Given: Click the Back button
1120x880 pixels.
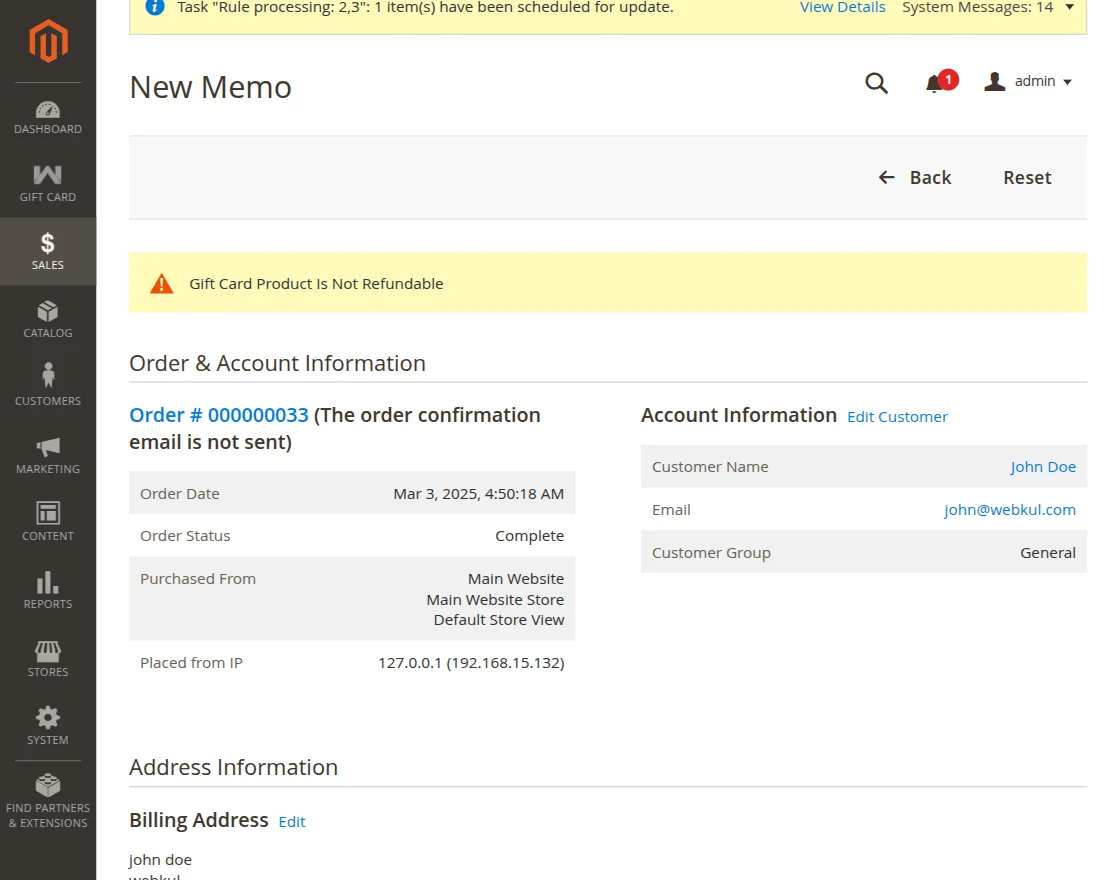Looking at the screenshot, I should click(915, 178).
